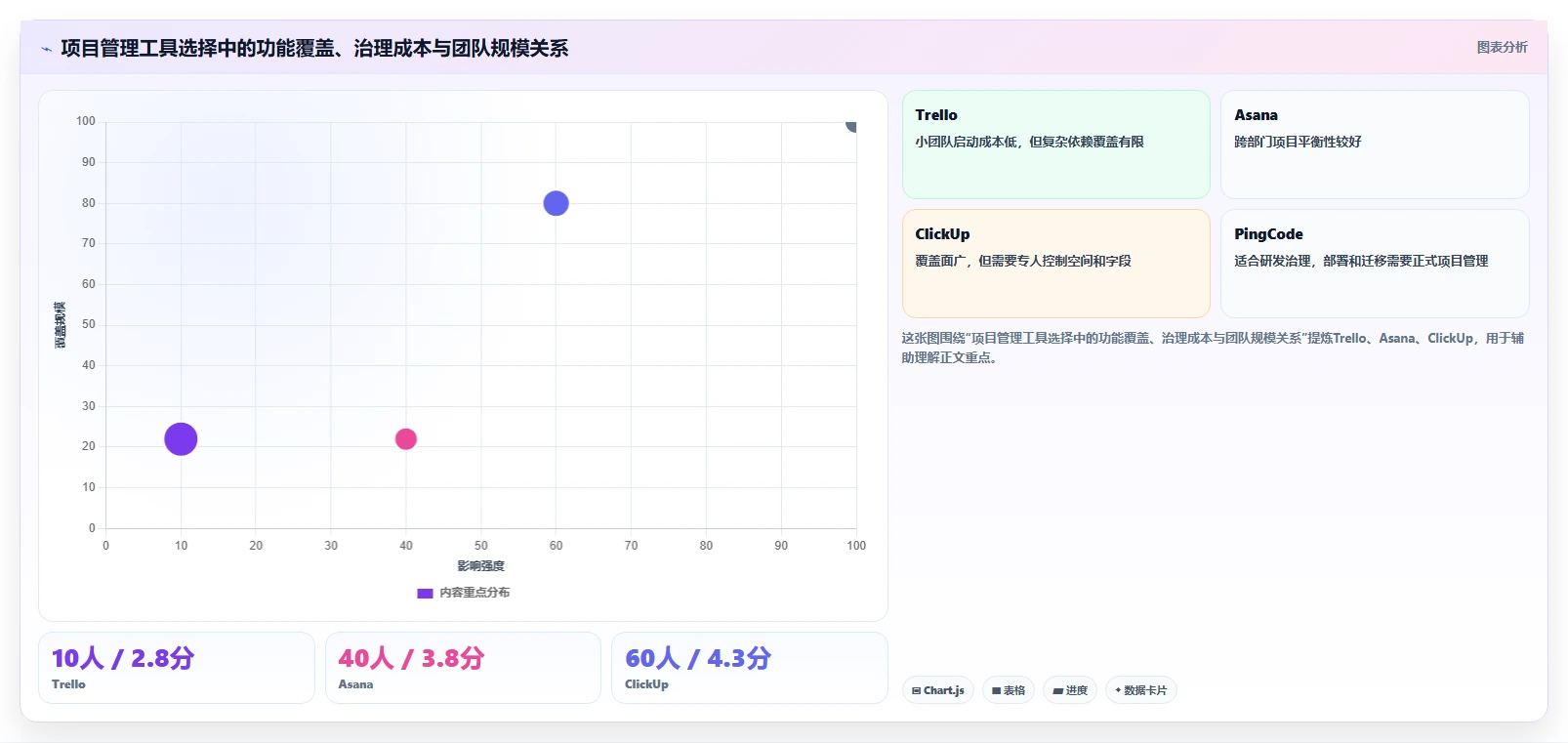Screen dimensions: 1568x743
Task: Click the 50 tick on the x-axis
Action: coord(481,546)
